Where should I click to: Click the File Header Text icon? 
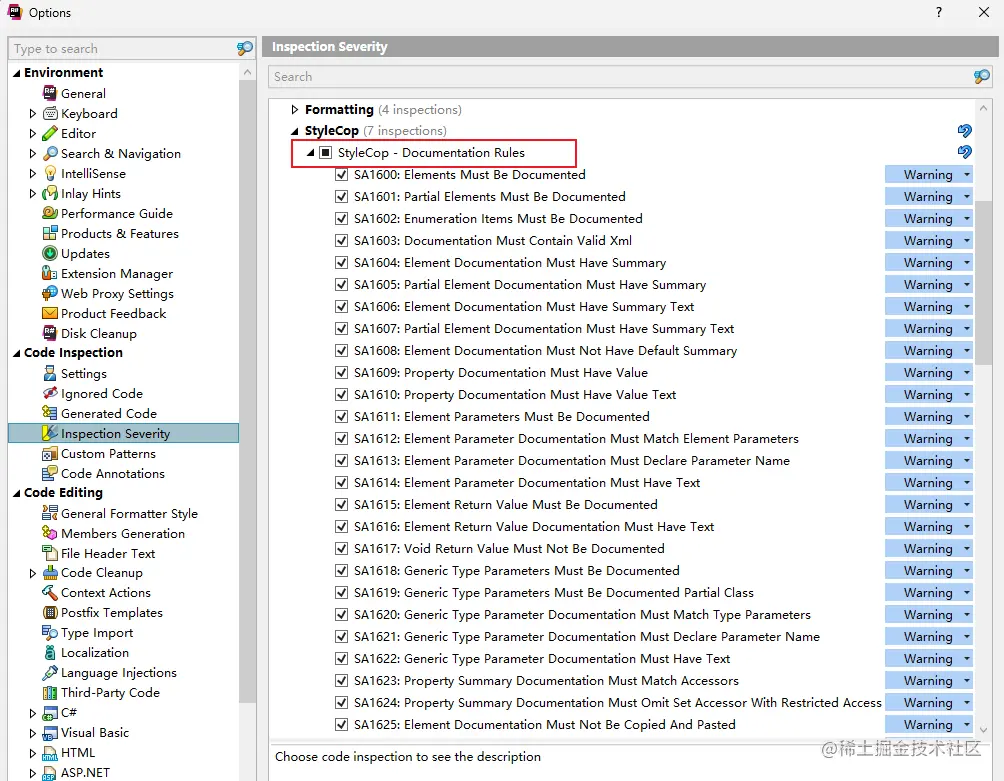tap(49, 552)
